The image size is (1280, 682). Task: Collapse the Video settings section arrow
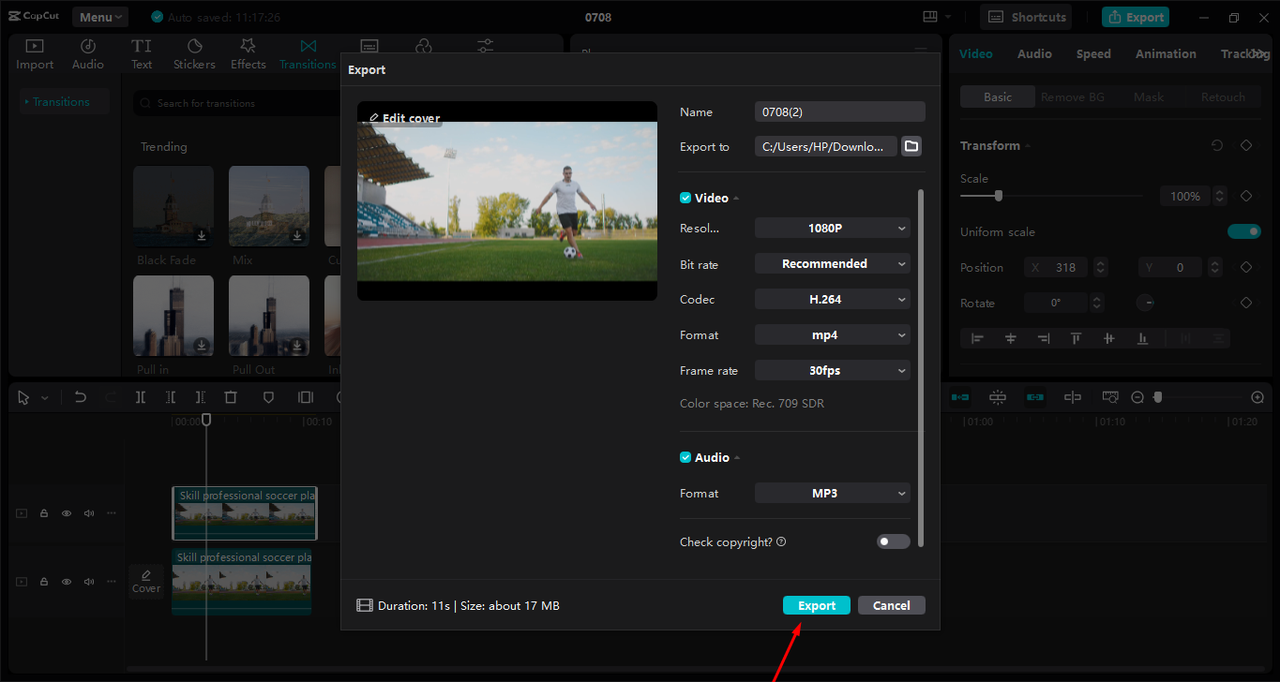click(x=737, y=198)
